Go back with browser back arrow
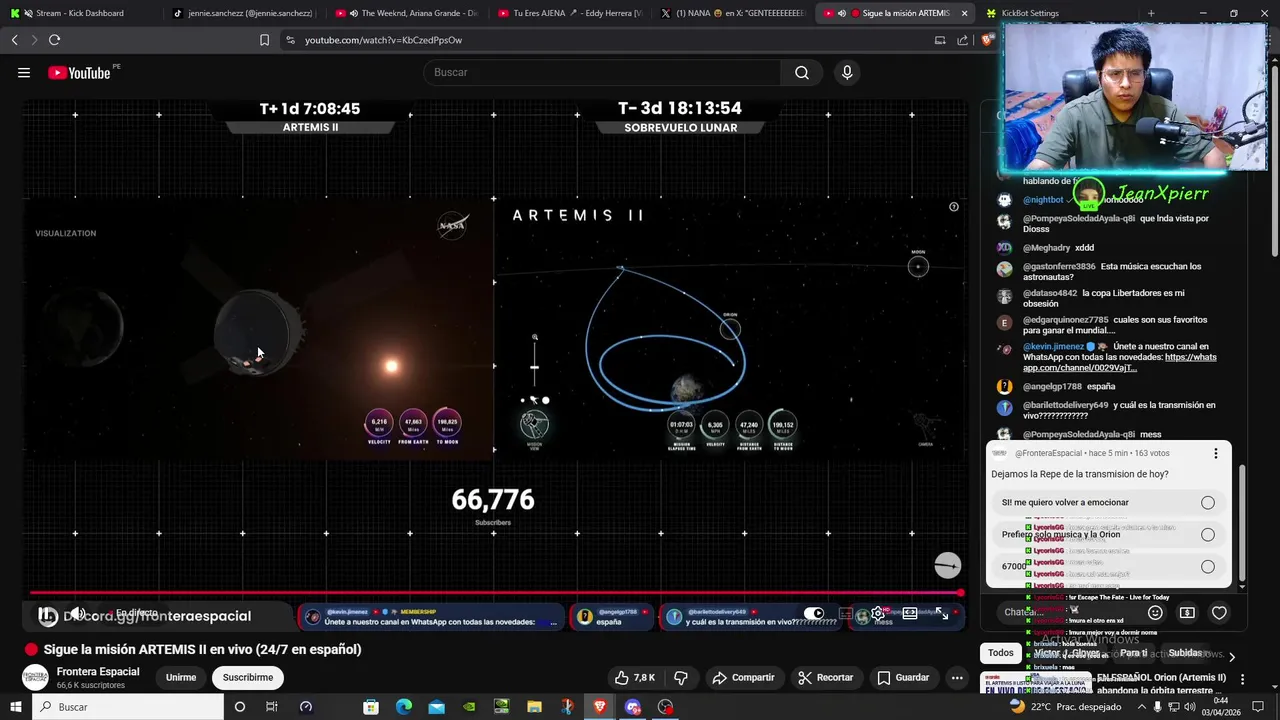 pos(14,40)
